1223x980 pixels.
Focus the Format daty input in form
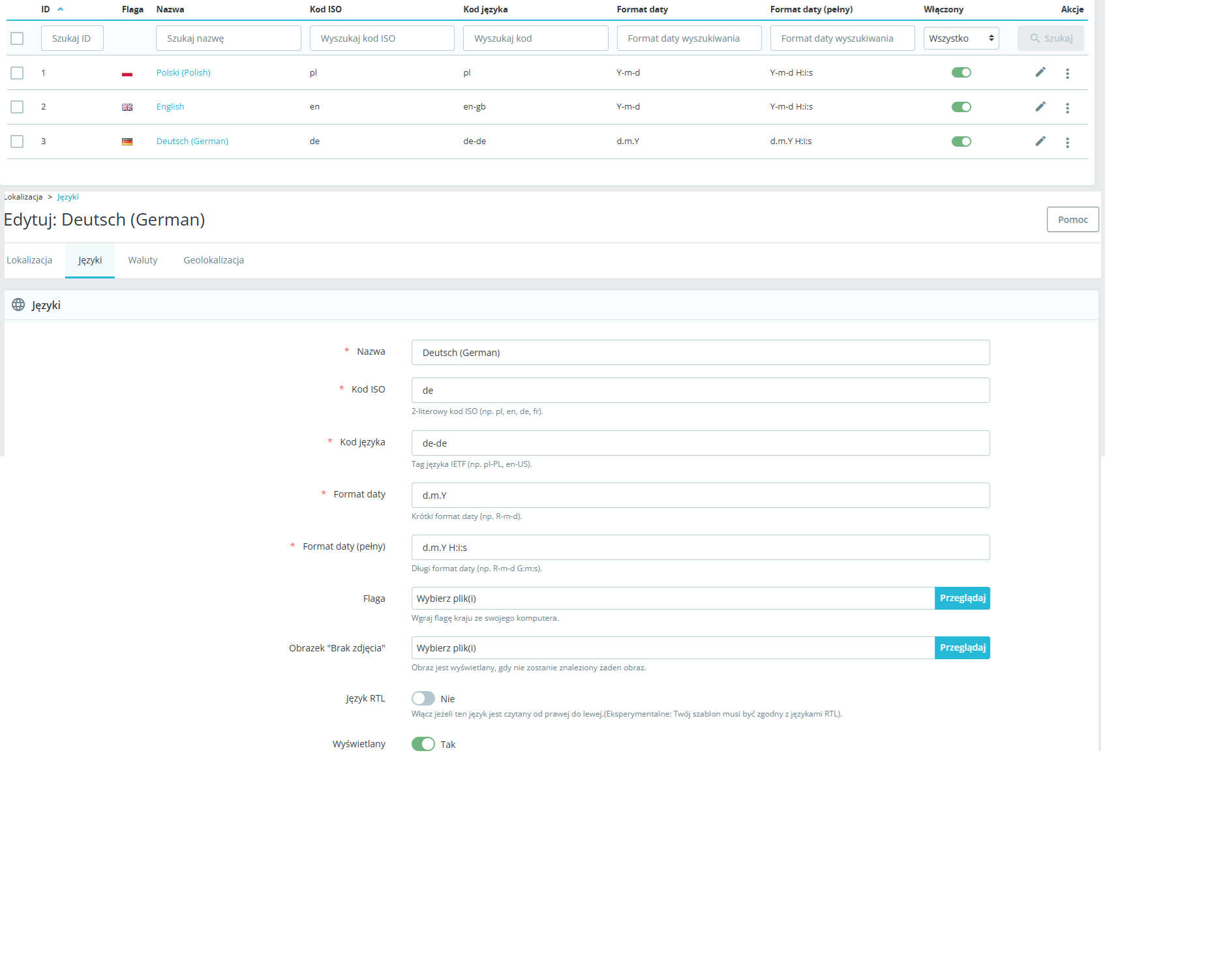coord(701,496)
